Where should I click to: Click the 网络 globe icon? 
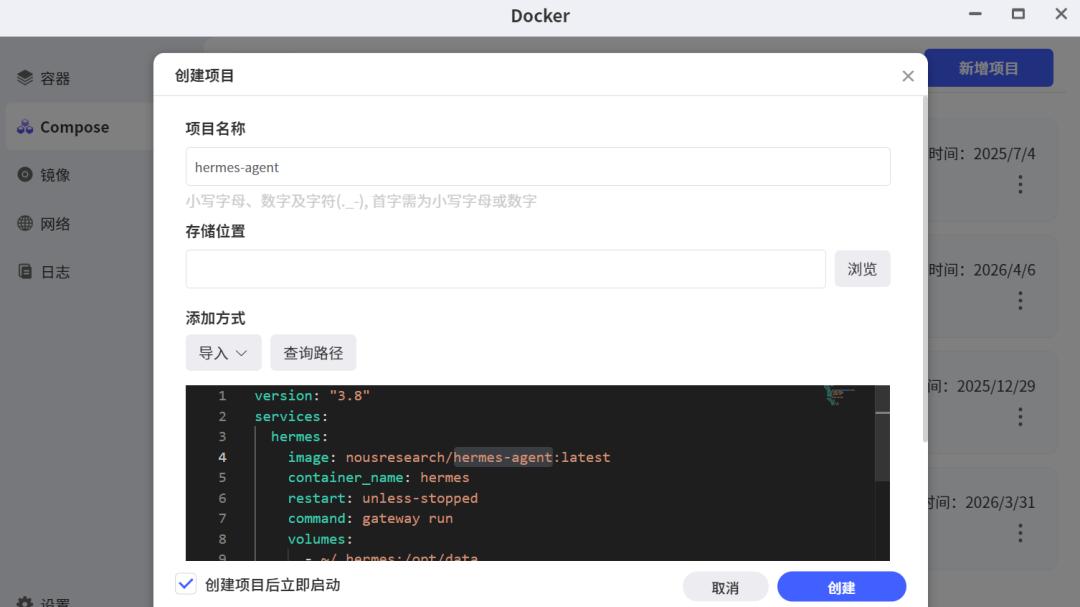pos(25,223)
